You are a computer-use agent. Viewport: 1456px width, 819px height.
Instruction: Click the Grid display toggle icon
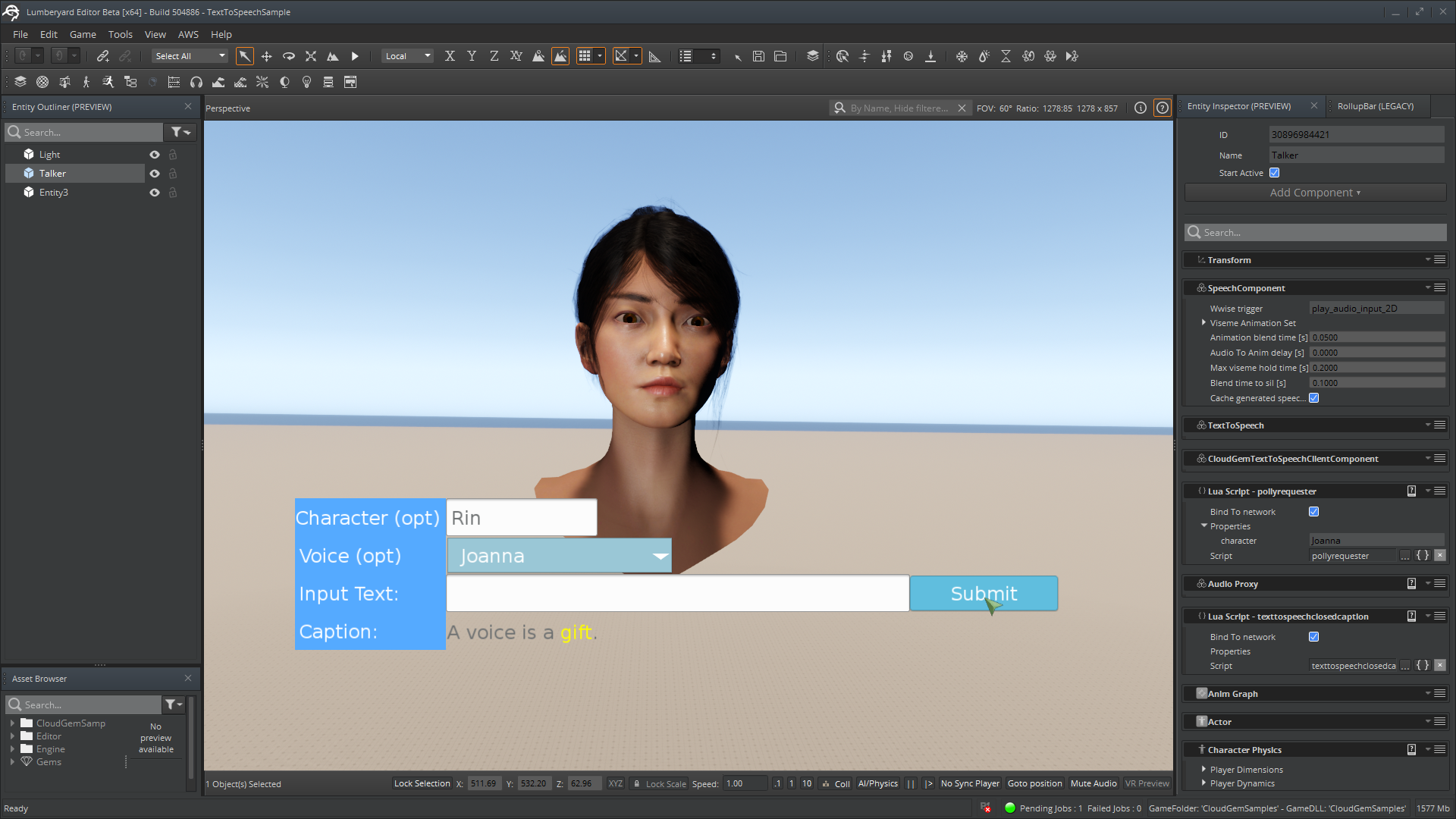click(x=585, y=56)
